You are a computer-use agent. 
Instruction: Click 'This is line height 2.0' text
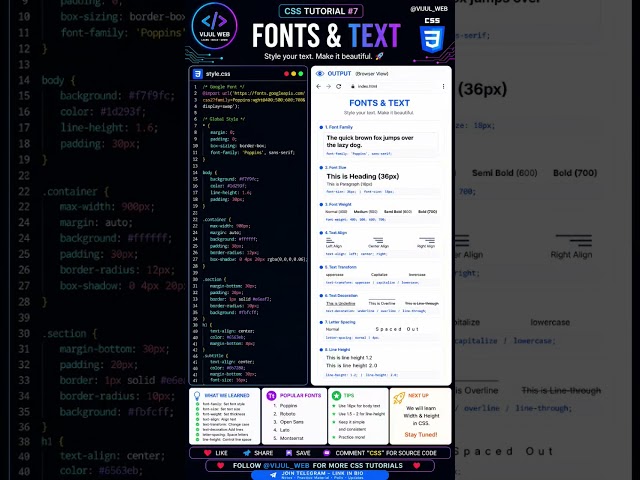351,366
